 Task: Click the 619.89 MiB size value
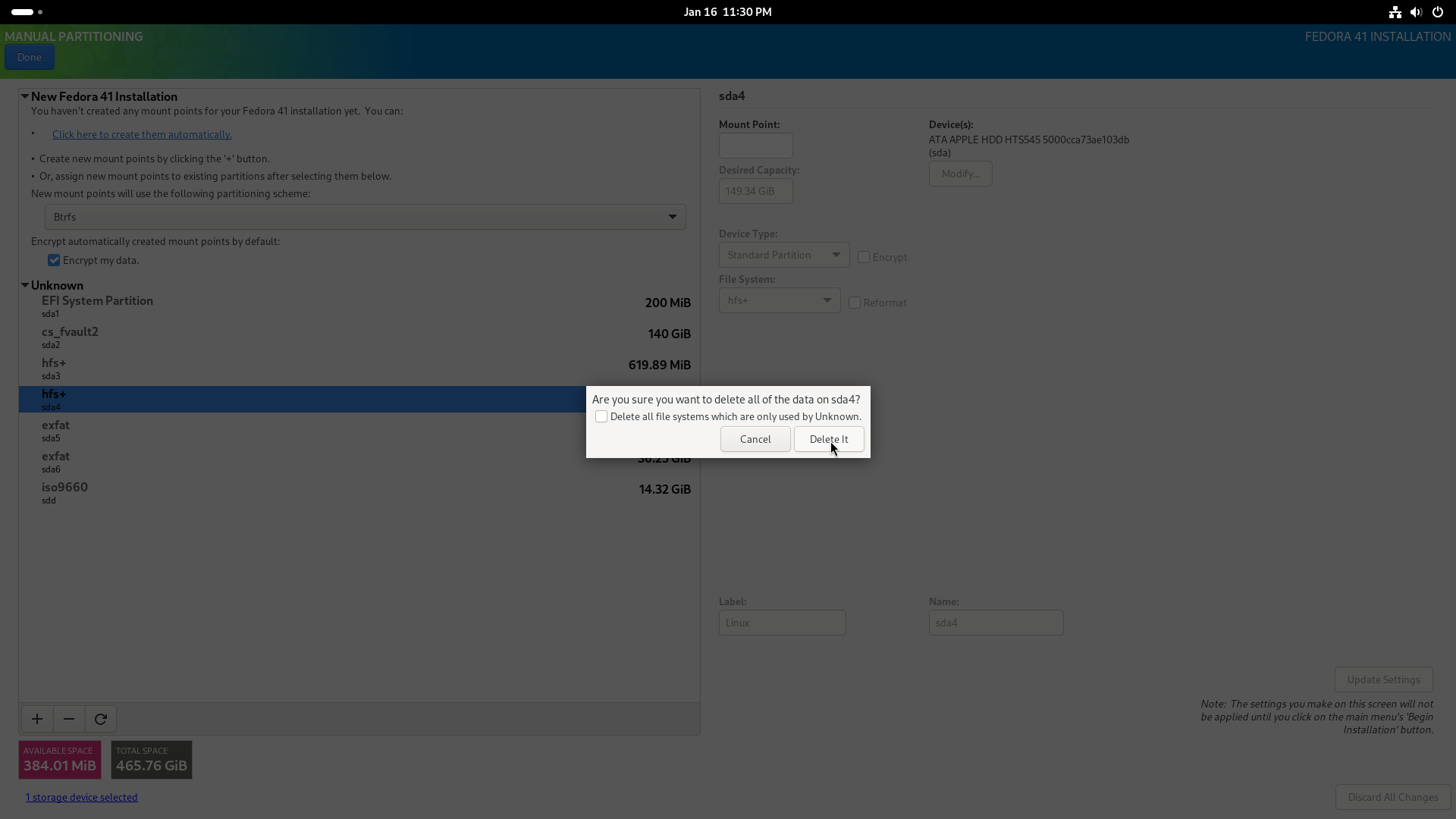(x=660, y=365)
